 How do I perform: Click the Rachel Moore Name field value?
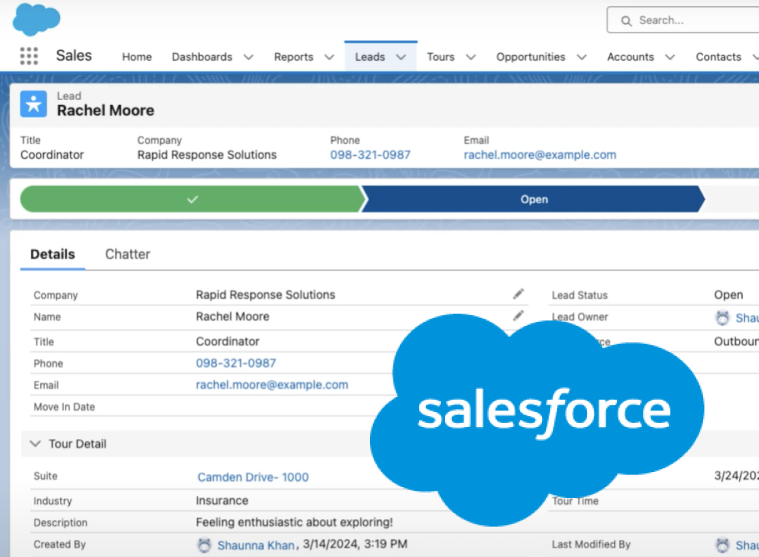click(x=232, y=316)
